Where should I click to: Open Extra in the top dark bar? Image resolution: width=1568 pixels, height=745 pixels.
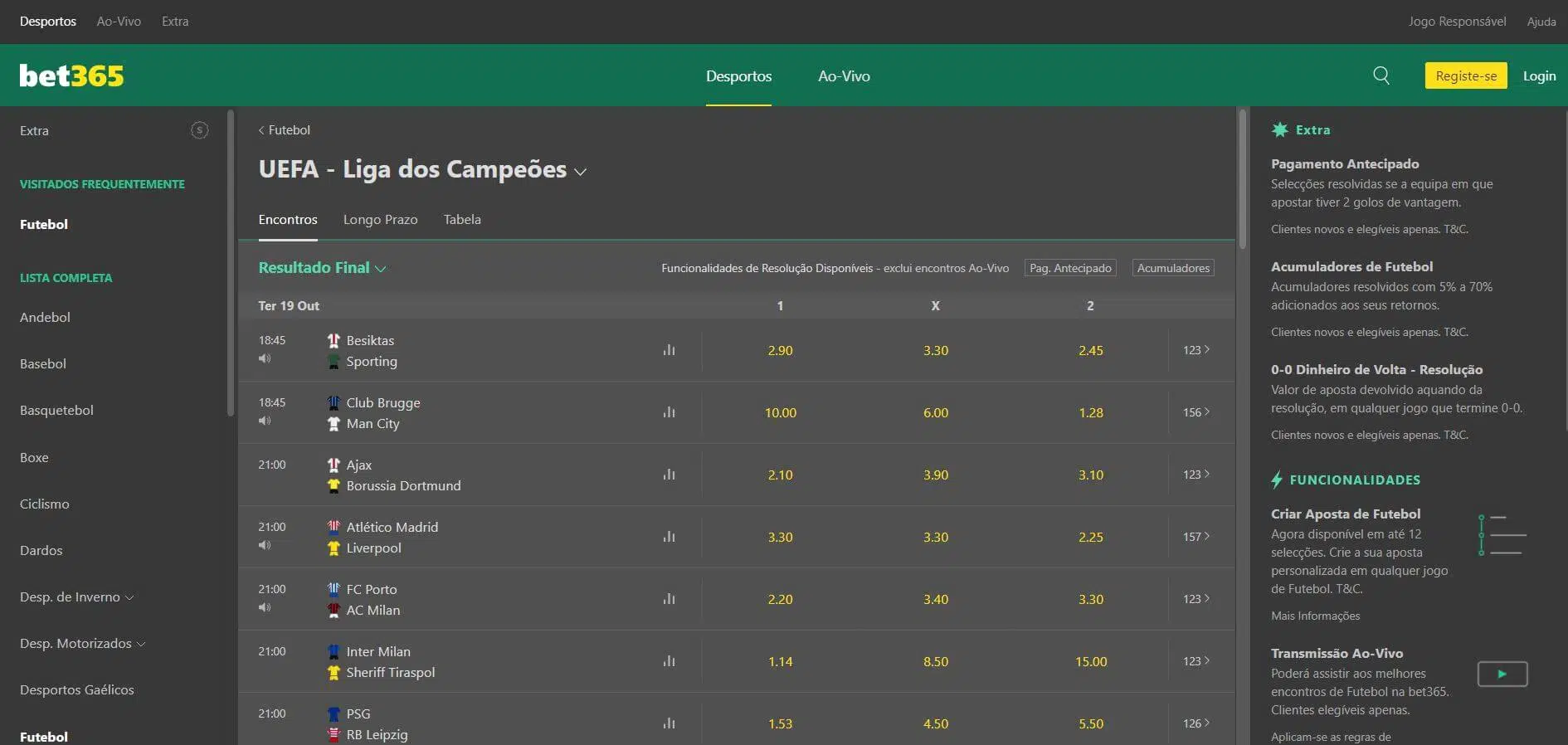pyautogui.click(x=175, y=22)
